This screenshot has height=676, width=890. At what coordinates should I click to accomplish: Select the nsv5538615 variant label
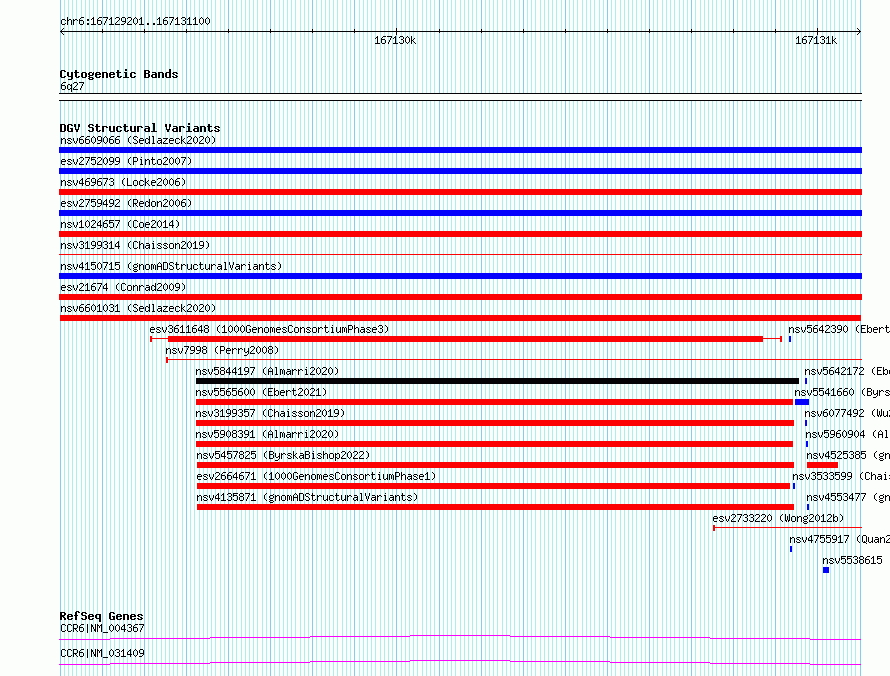(x=852, y=560)
